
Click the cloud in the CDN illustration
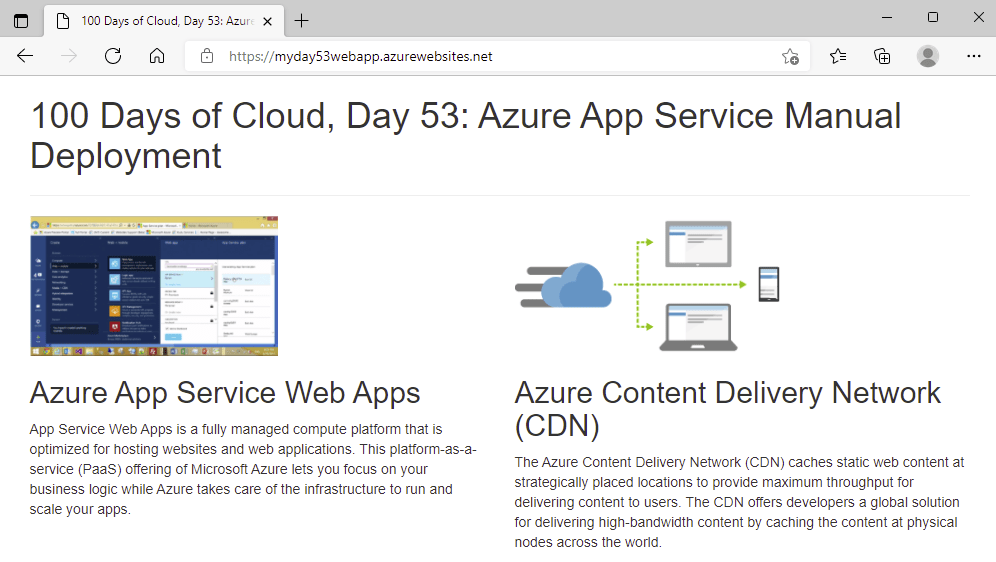pyautogui.click(x=580, y=285)
